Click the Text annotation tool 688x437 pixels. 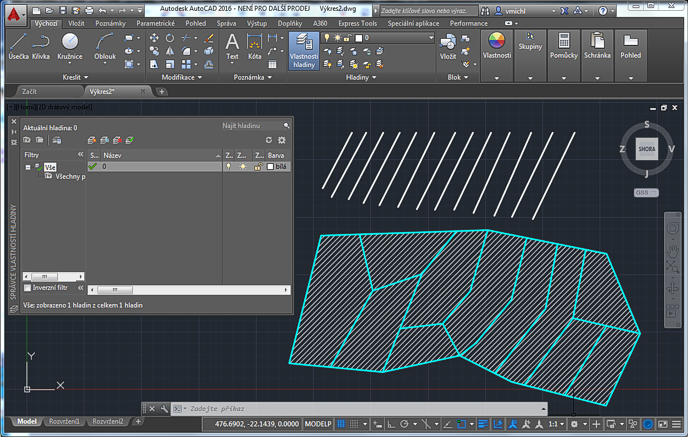(232, 47)
